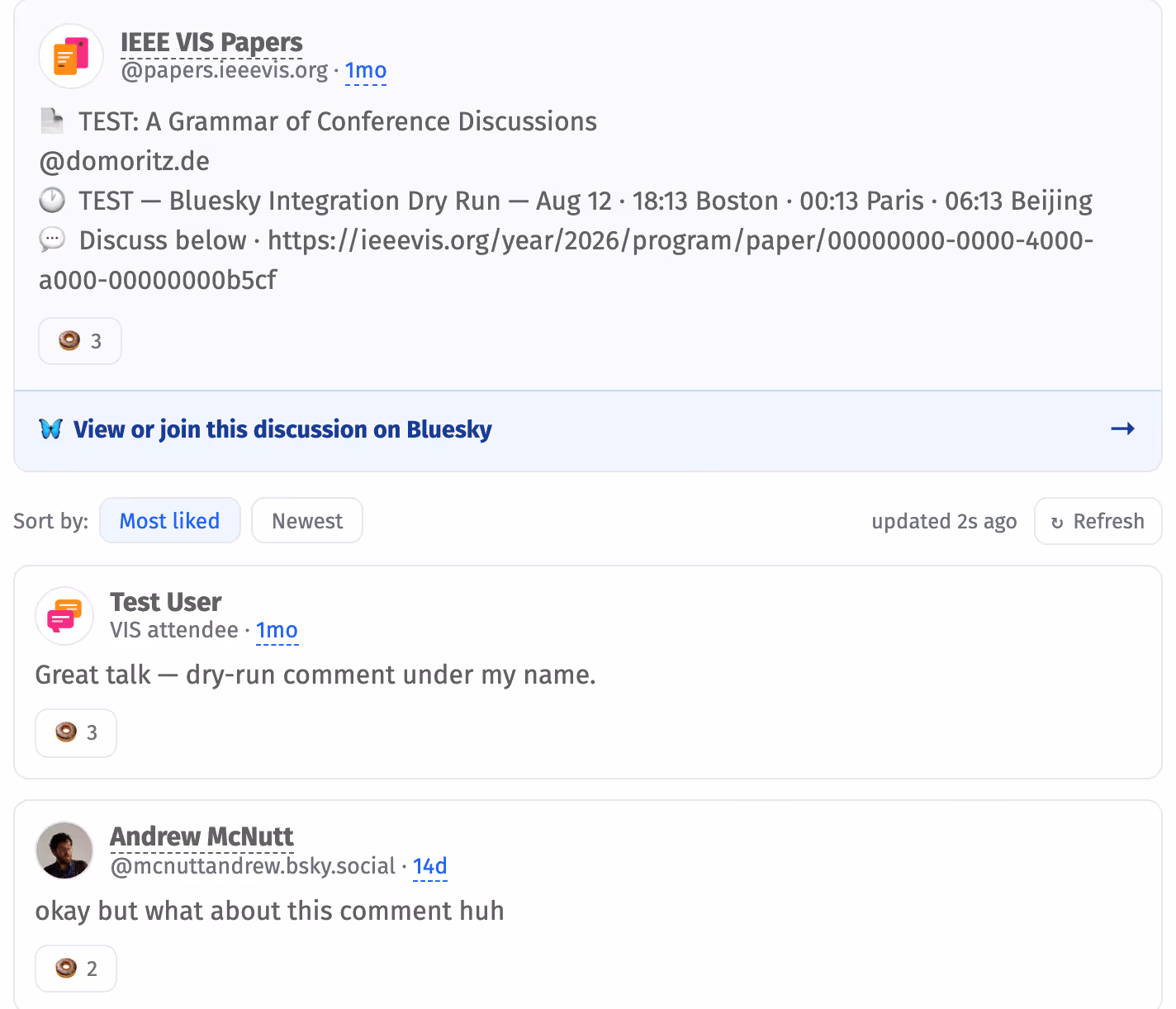Open the 1mo timestamp on IEEE VIS Papers post

(x=366, y=71)
